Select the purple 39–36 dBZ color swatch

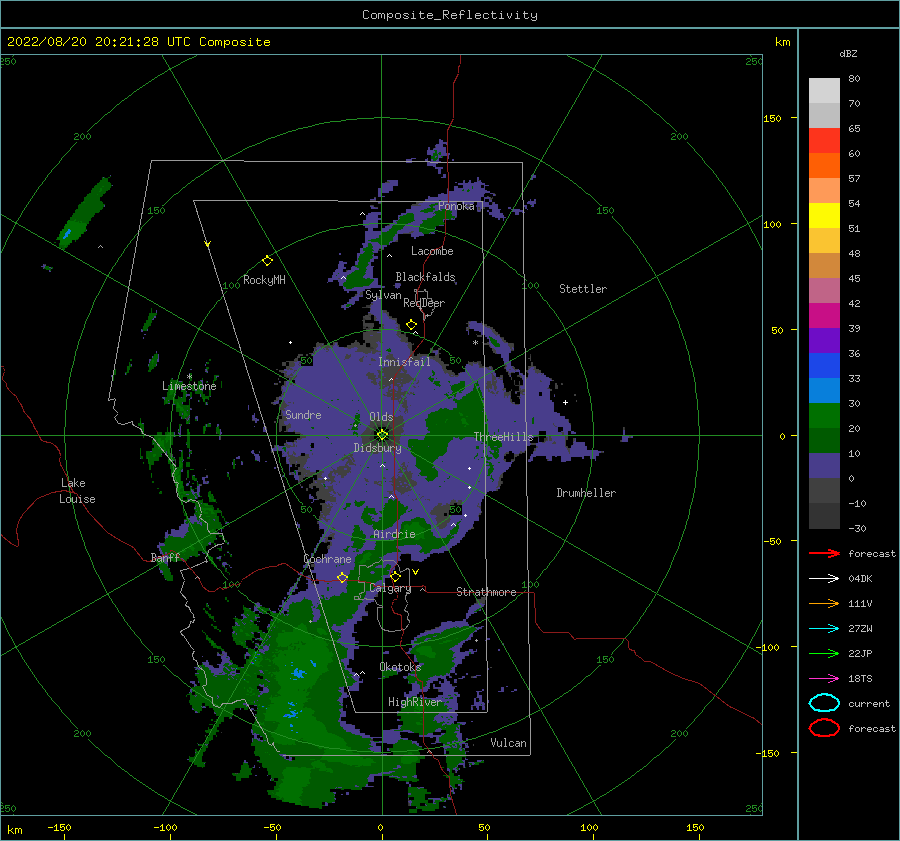click(824, 340)
